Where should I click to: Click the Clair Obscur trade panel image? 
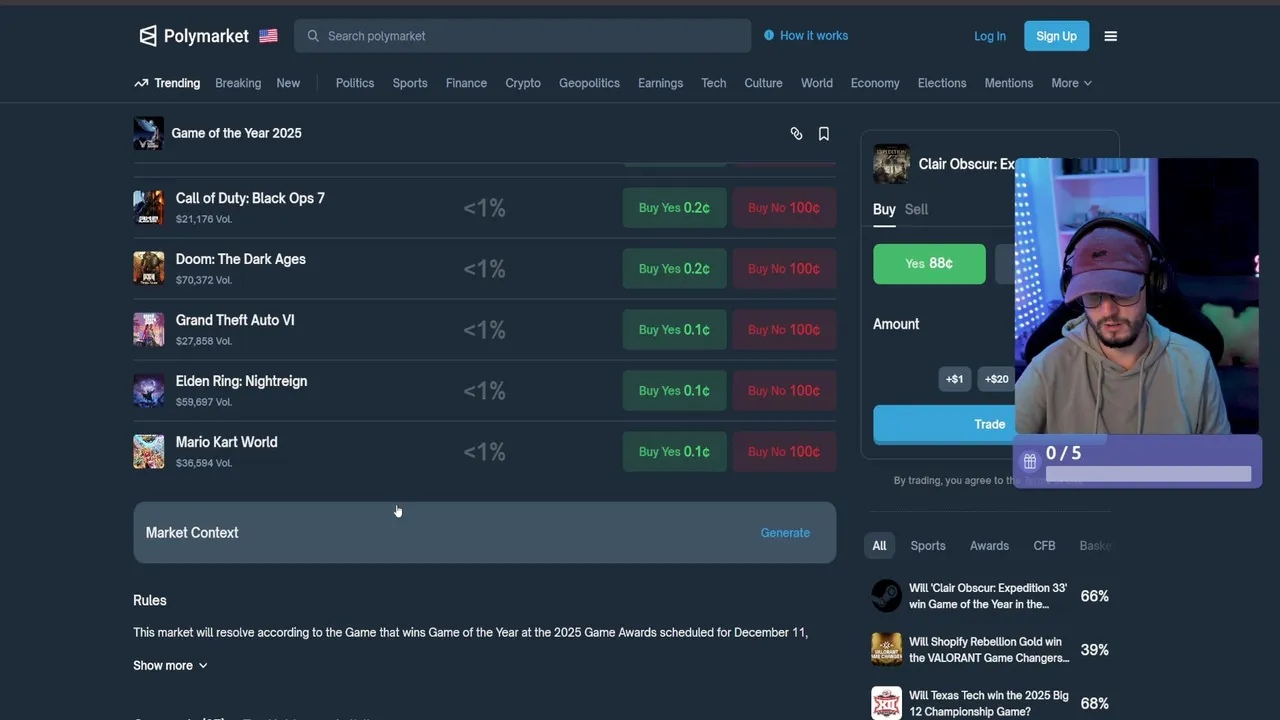point(891,164)
